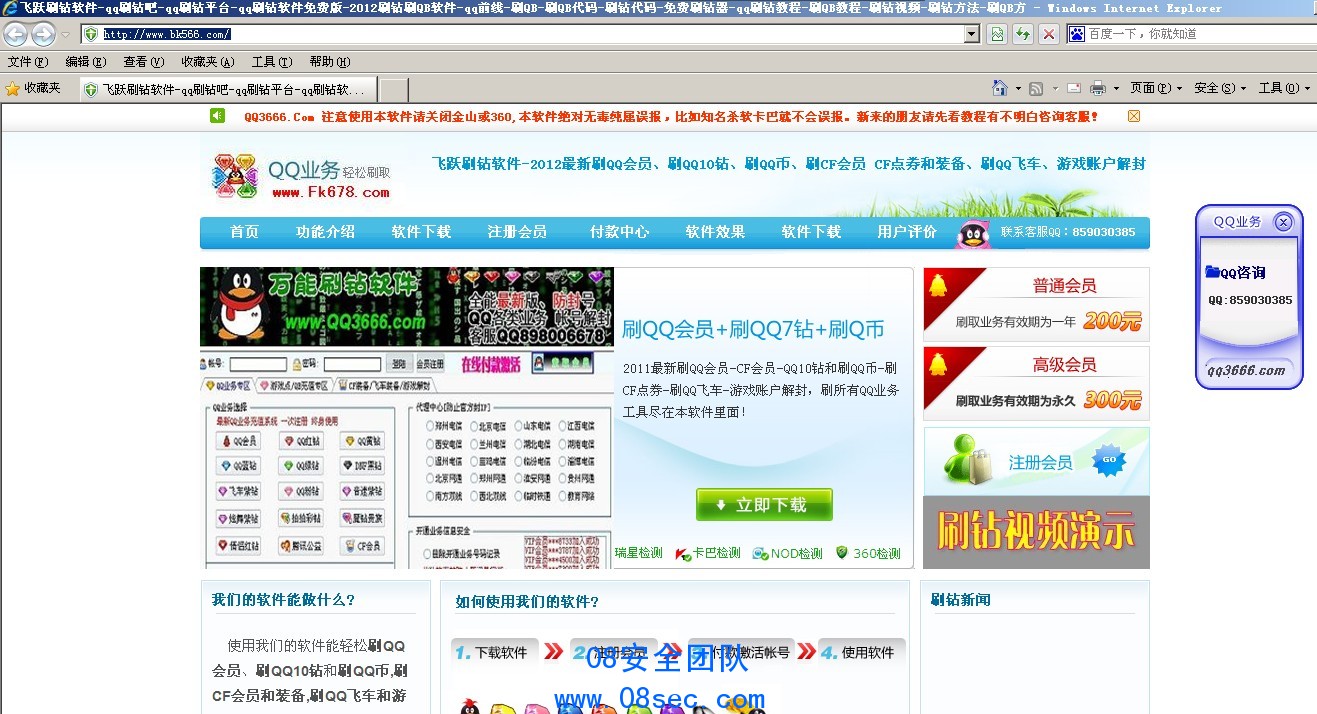Click the Read Mail envelope icon
The height and width of the screenshot is (714, 1317).
pos(1074,88)
